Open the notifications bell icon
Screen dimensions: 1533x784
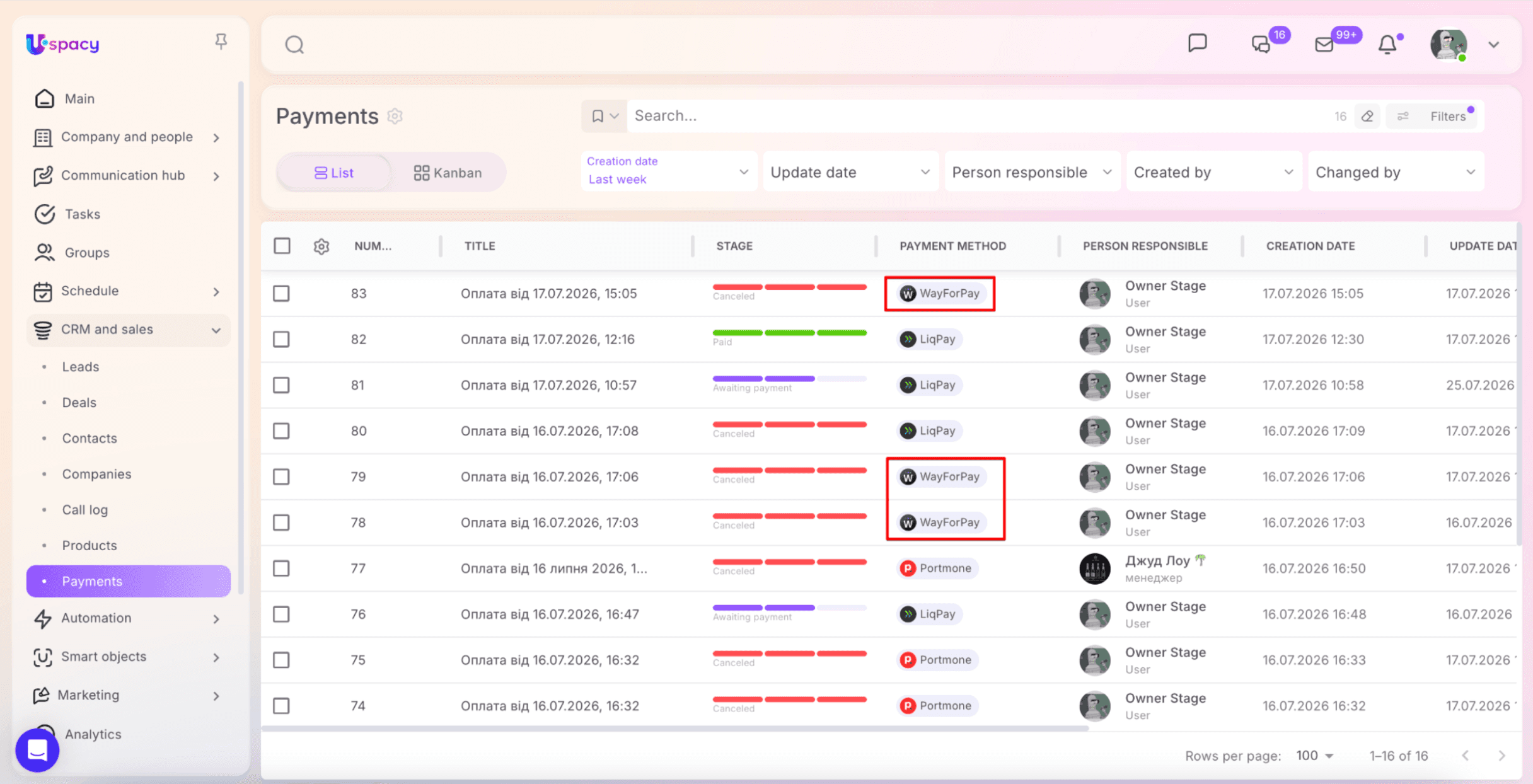[1387, 44]
